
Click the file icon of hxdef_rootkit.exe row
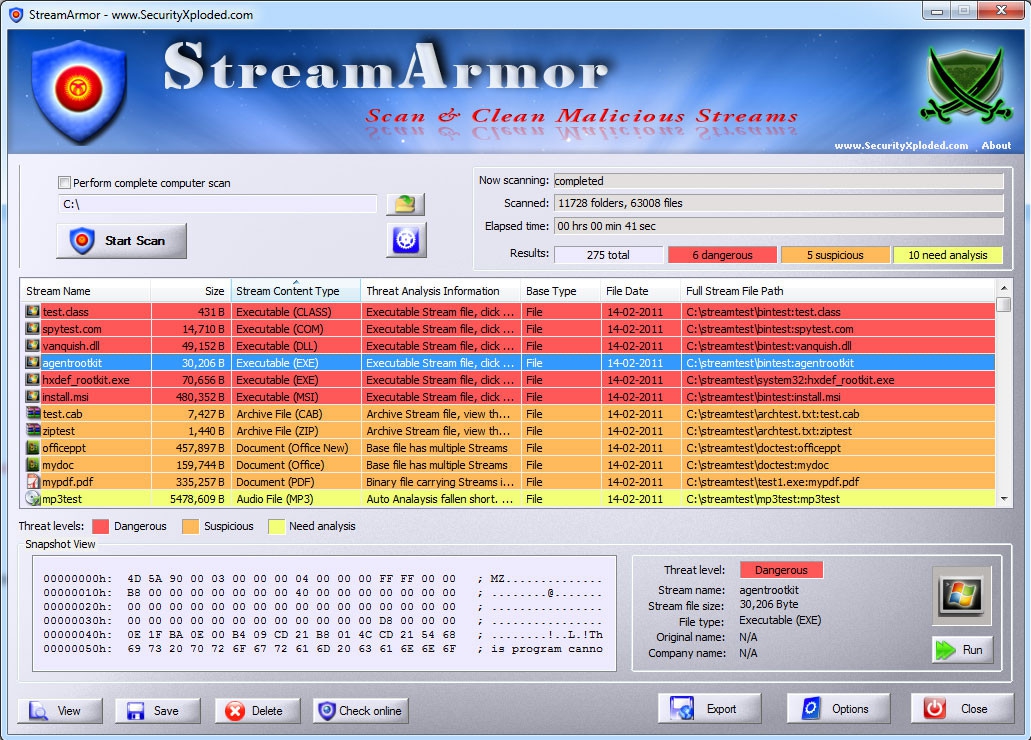coord(32,380)
